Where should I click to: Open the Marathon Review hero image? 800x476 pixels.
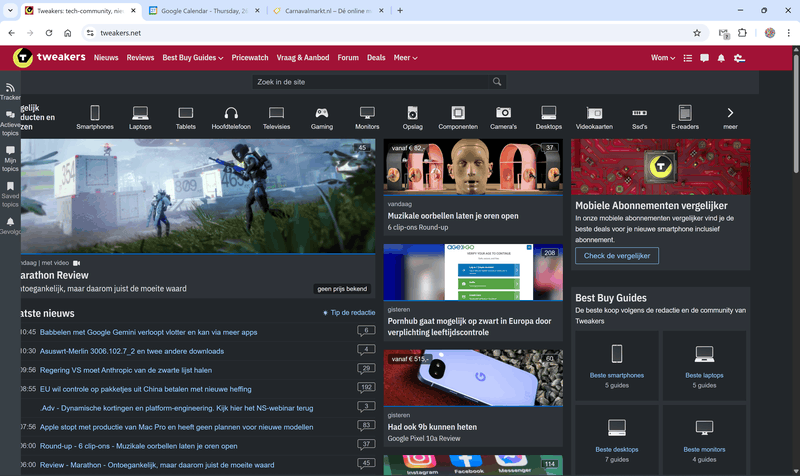[x=198, y=196]
